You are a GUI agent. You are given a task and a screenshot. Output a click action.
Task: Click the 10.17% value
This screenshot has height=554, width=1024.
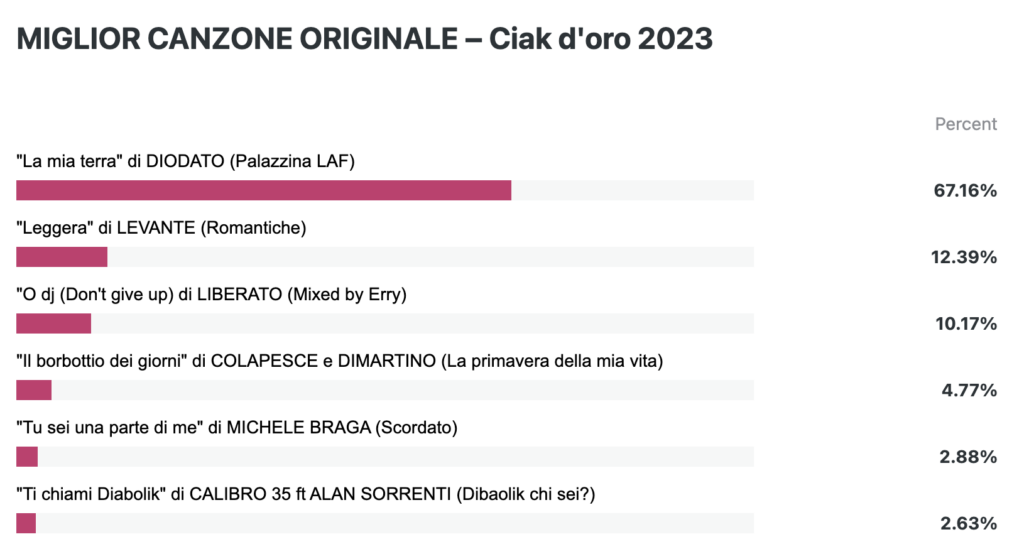966,324
